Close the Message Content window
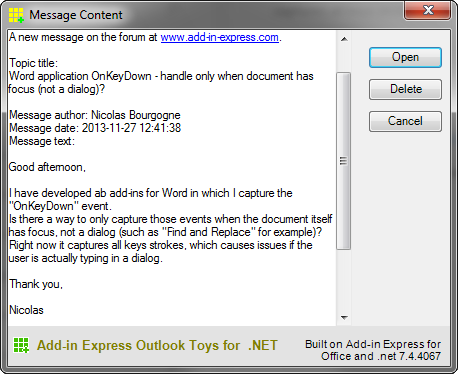458x374 pixels. pos(428,10)
